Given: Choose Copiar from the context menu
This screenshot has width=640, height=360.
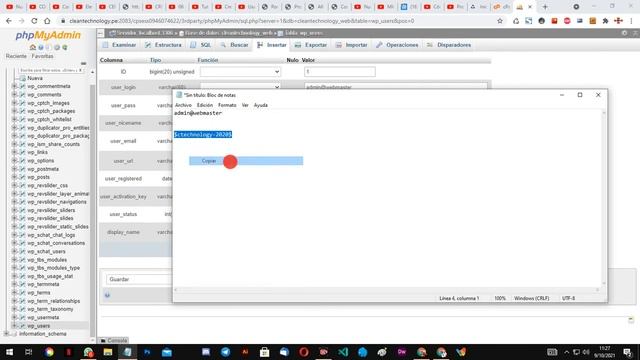Looking at the screenshot, I should 246,161.
